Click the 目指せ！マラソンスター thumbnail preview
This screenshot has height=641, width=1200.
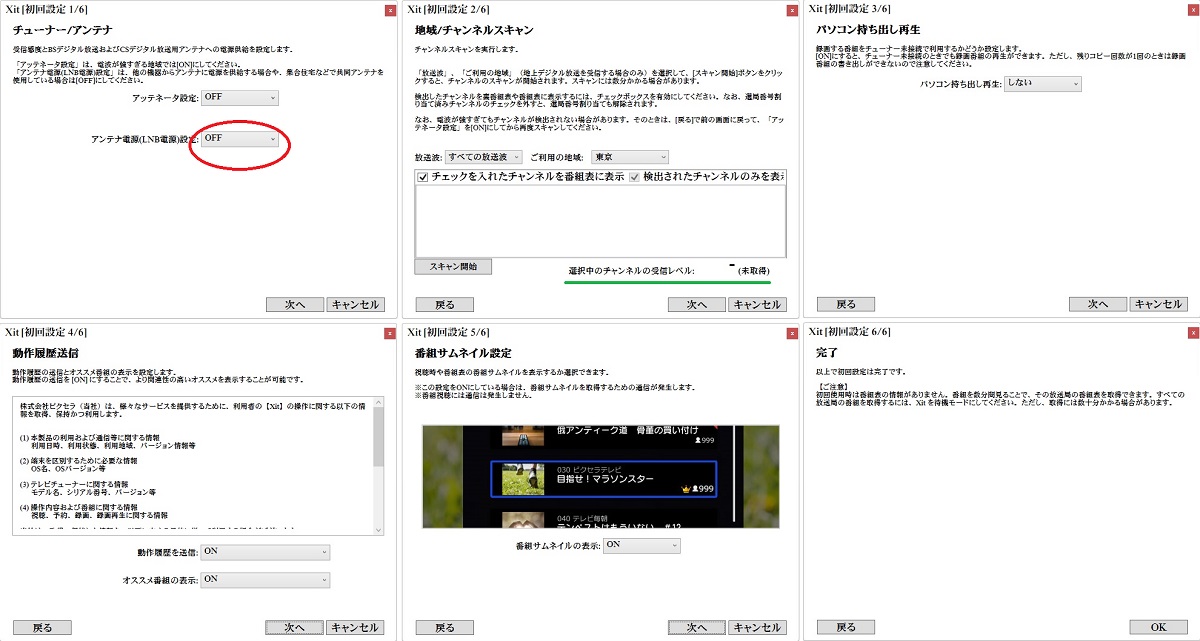(604, 477)
